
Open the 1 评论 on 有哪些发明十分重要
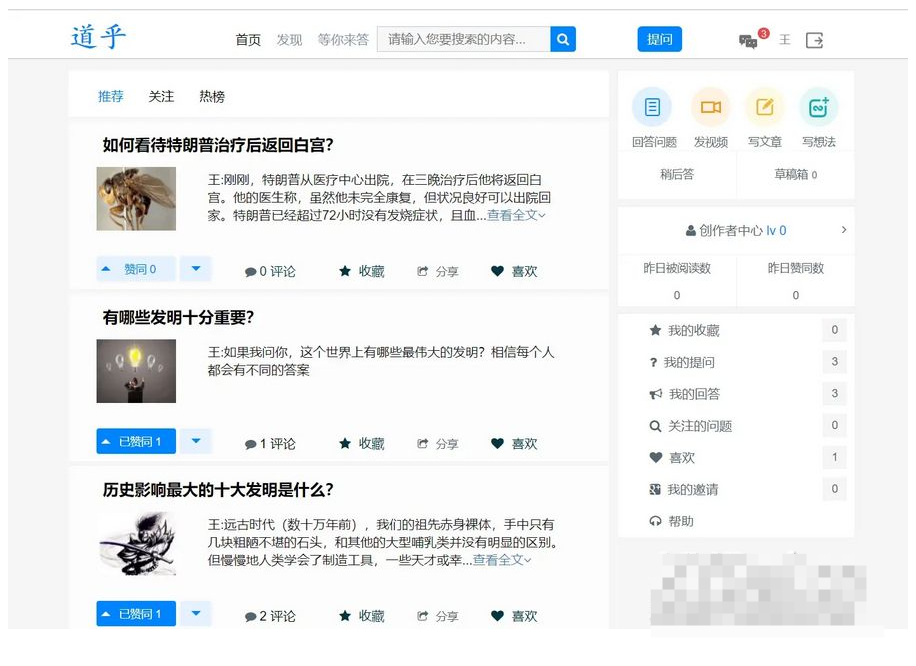[x=270, y=443]
